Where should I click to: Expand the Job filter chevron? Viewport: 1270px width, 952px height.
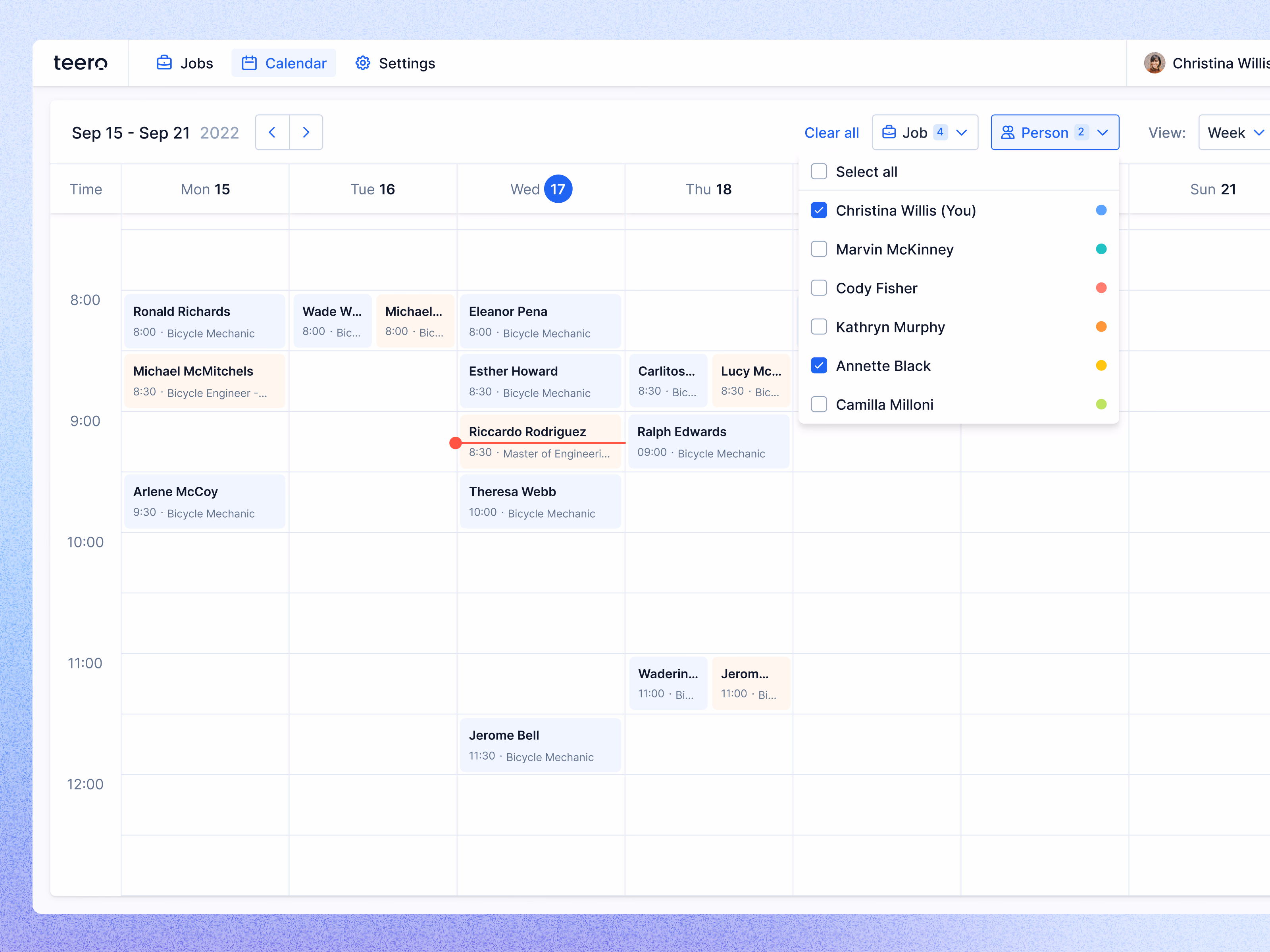coord(962,132)
